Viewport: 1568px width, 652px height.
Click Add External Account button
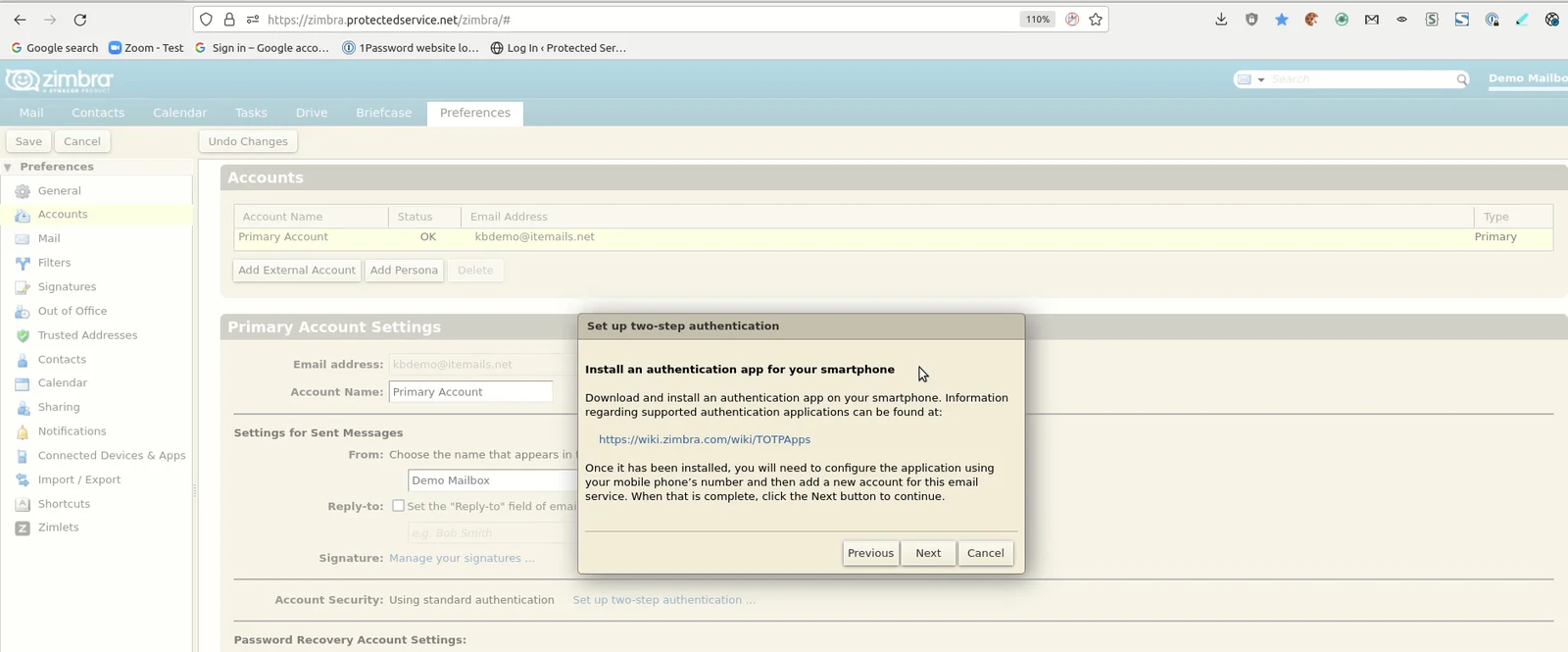coord(297,271)
